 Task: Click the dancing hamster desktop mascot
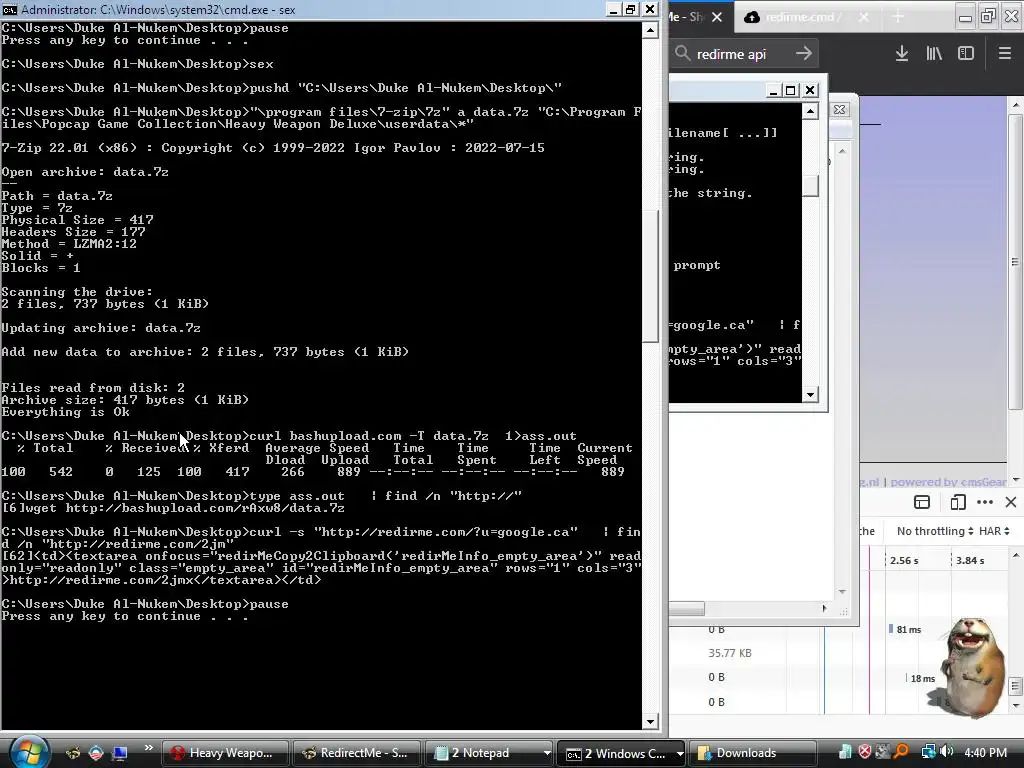coord(971,667)
